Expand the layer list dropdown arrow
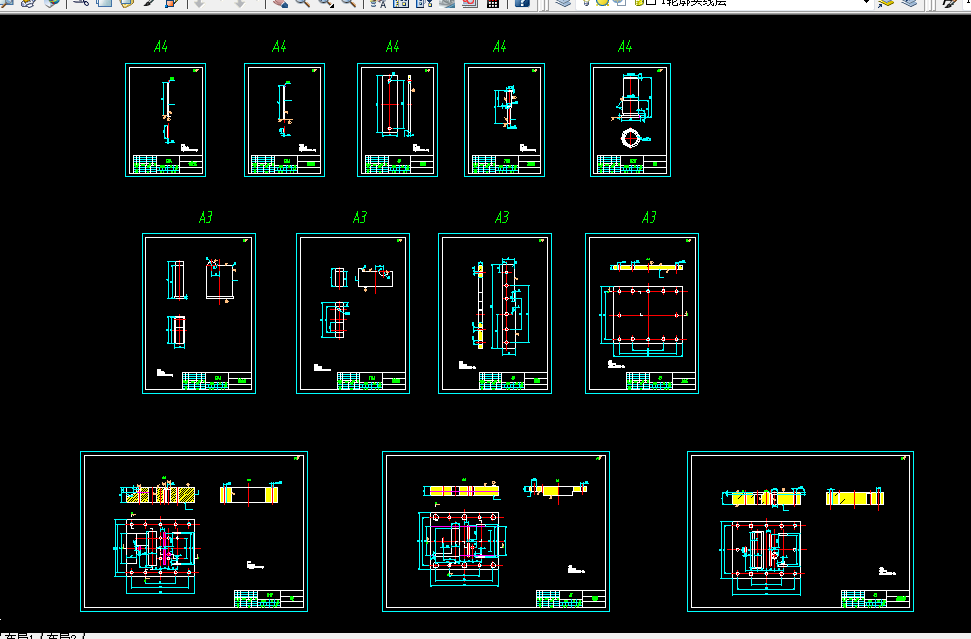This screenshot has width=971, height=639. point(866,2)
